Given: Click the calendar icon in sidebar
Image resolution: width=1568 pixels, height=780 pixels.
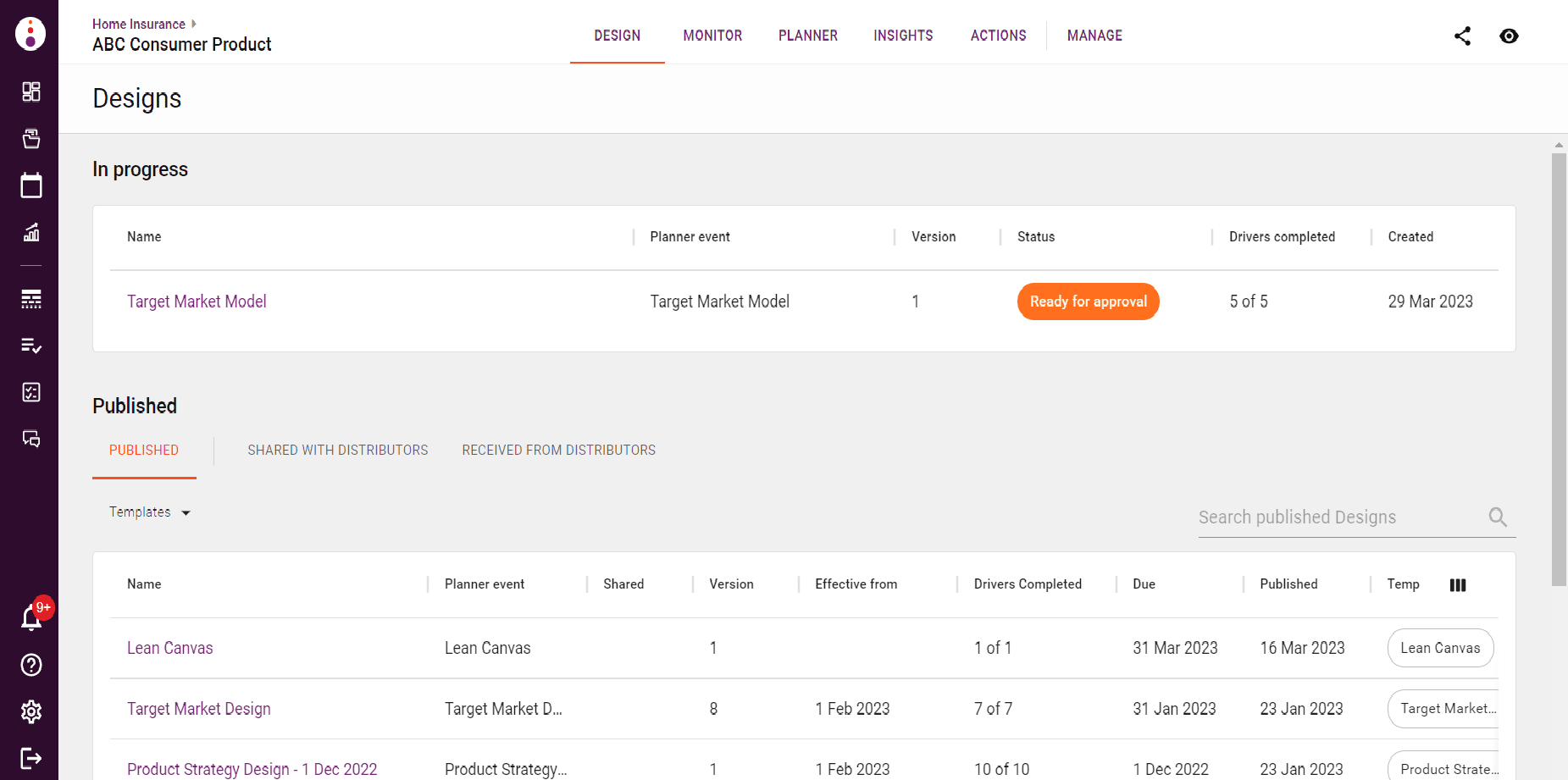Looking at the screenshot, I should click(x=31, y=185).
